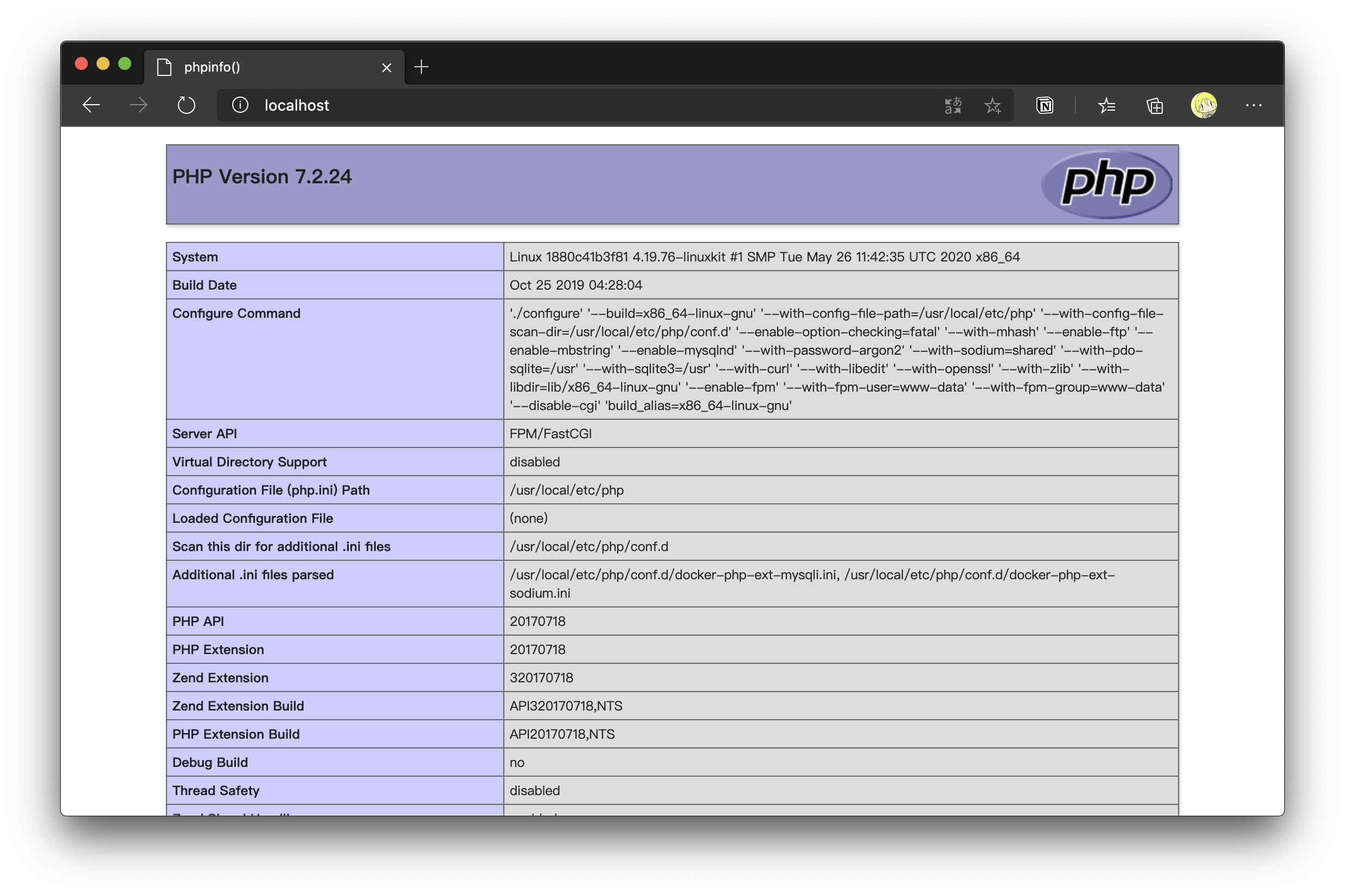The height and width of the screenshot is (896, 1345).
Task: Click the PHP Version 7.2.24 heading
Action: [262, 177]
